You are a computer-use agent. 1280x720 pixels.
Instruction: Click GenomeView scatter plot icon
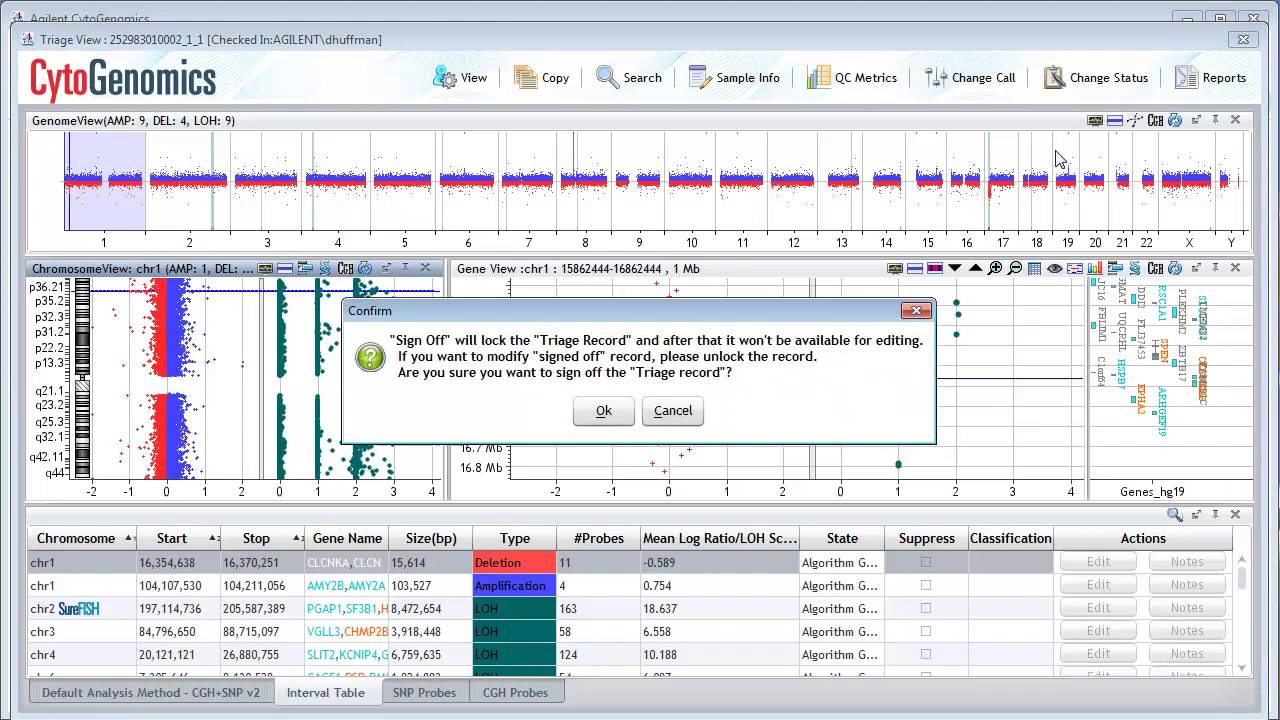[1135, 120]
